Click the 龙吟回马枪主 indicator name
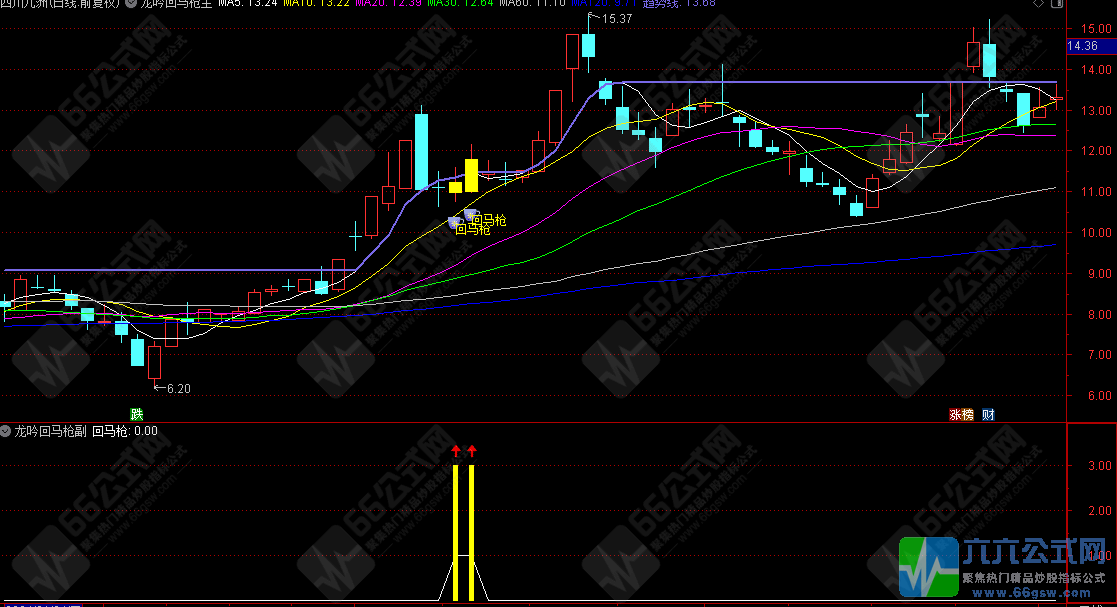 (x=176, y=4)
